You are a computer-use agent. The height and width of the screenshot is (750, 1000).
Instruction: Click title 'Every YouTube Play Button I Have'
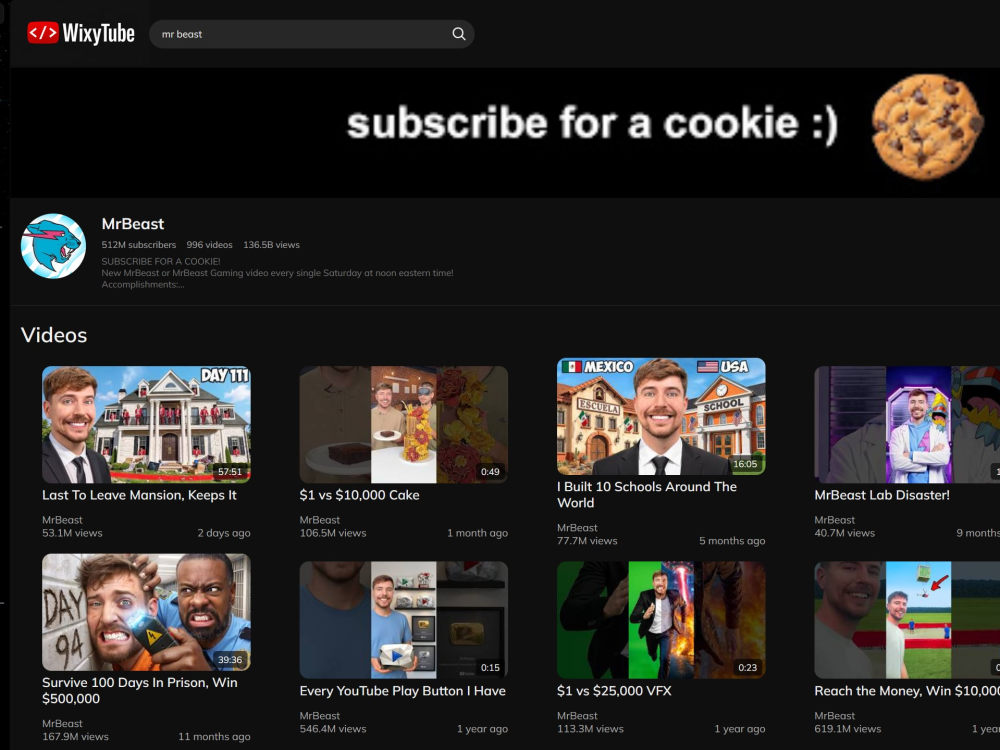point(402,691)
